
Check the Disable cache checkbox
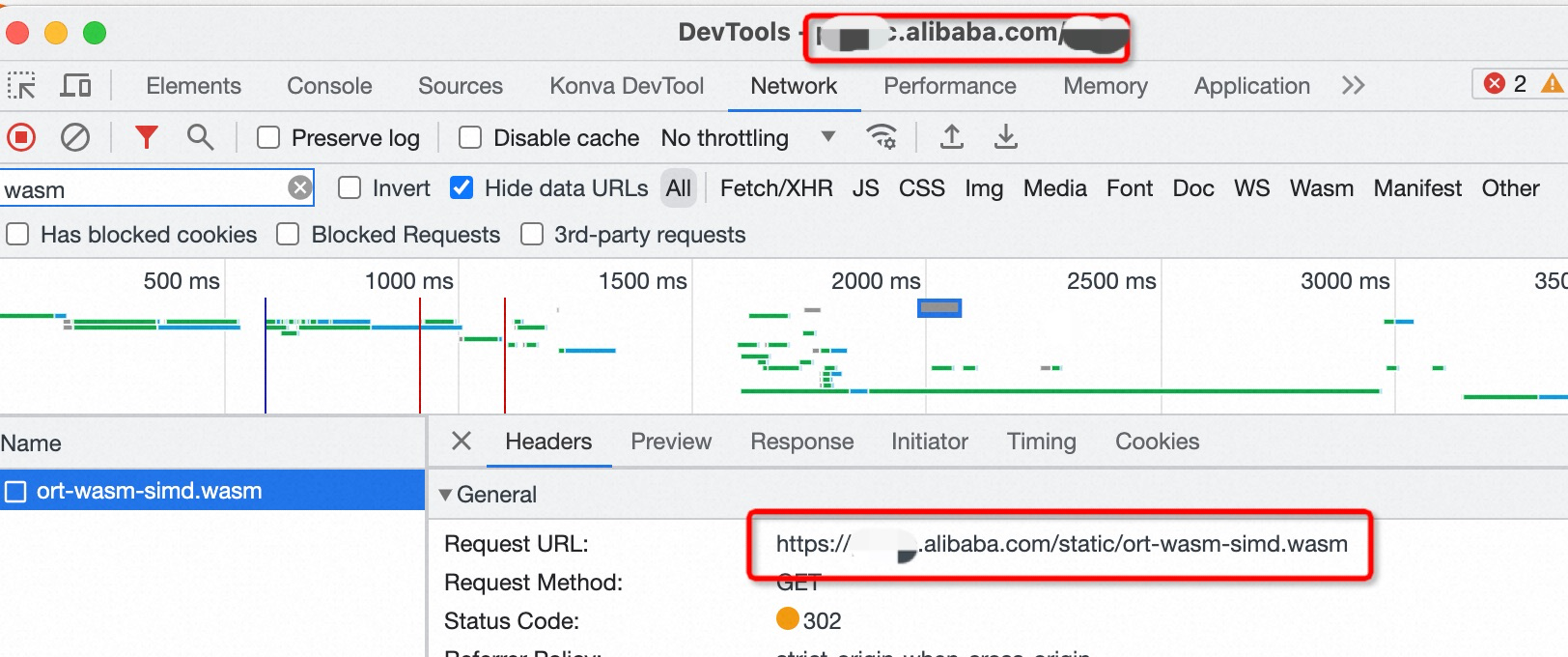click(470, 138)
